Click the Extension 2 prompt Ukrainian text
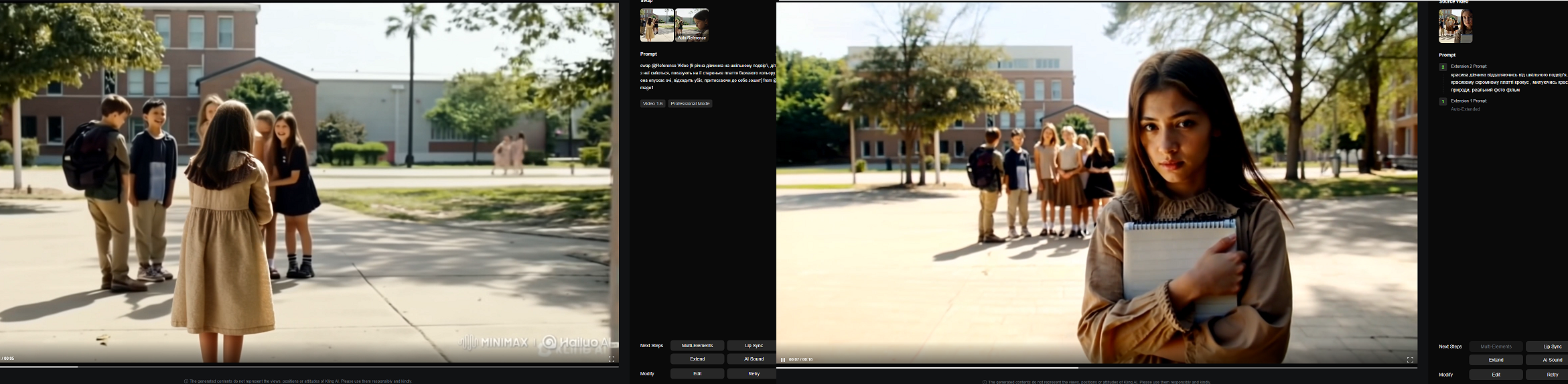This screenshot has height=384, width=1568. click(x=1509, y=82)
